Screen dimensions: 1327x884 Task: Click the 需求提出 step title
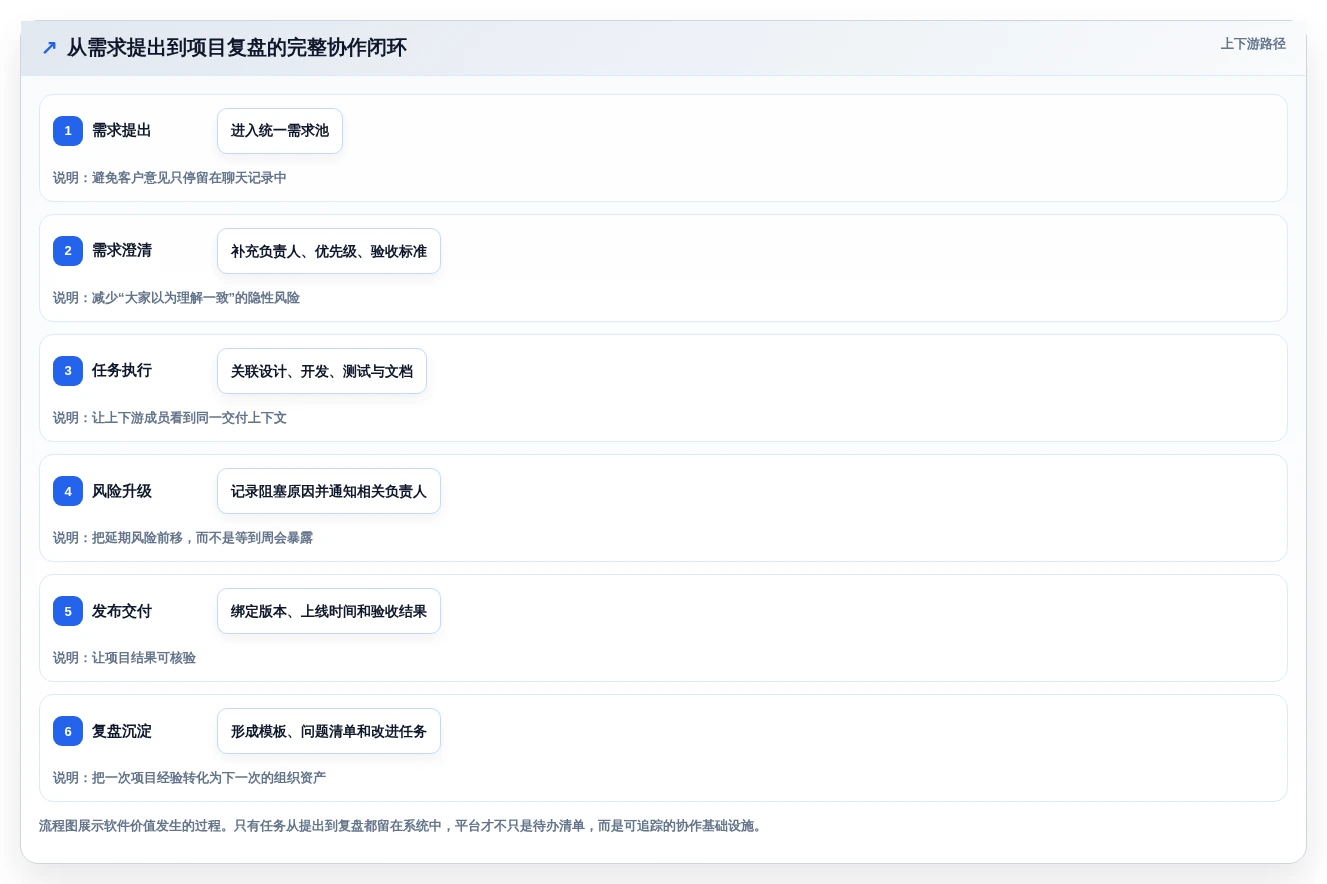[122, 131]
